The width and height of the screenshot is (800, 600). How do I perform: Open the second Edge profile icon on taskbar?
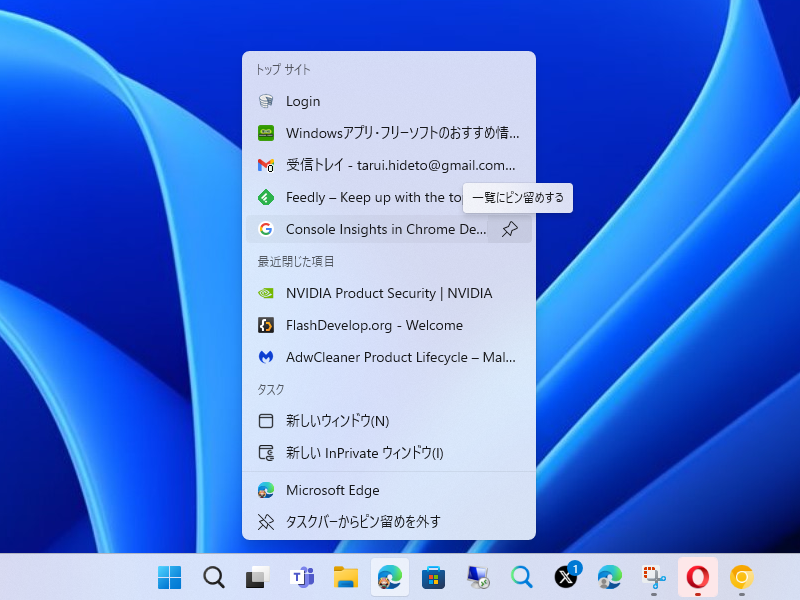[610, 577]
